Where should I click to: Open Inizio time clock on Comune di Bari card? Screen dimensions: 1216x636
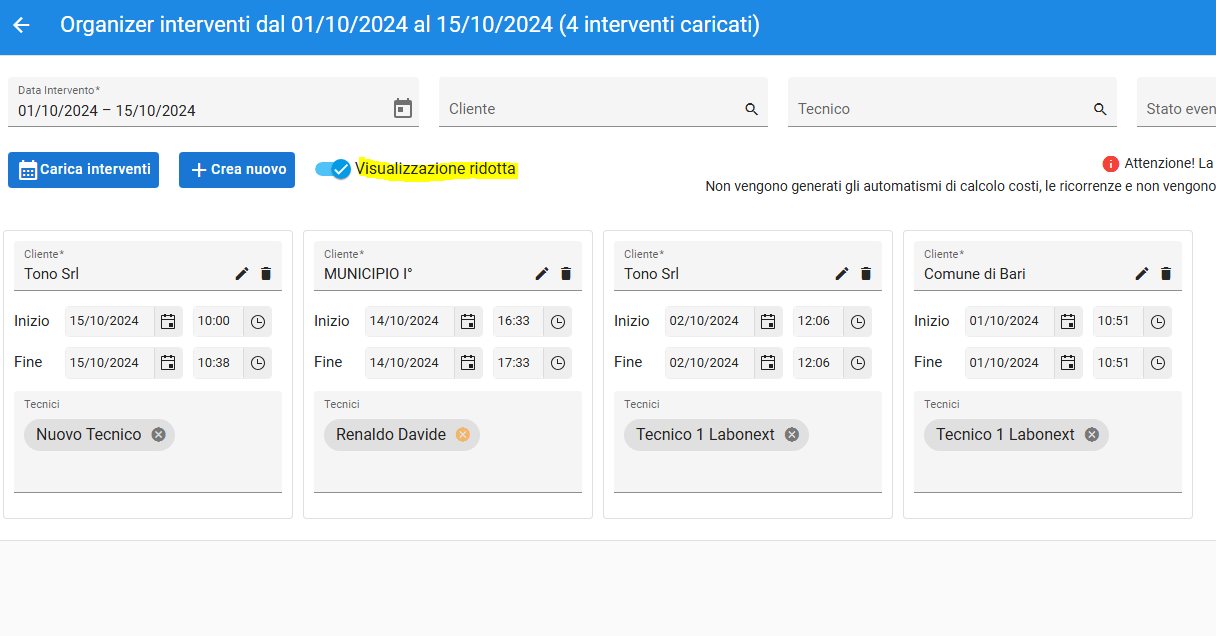pyautogui.click(x=1158, y=321)
